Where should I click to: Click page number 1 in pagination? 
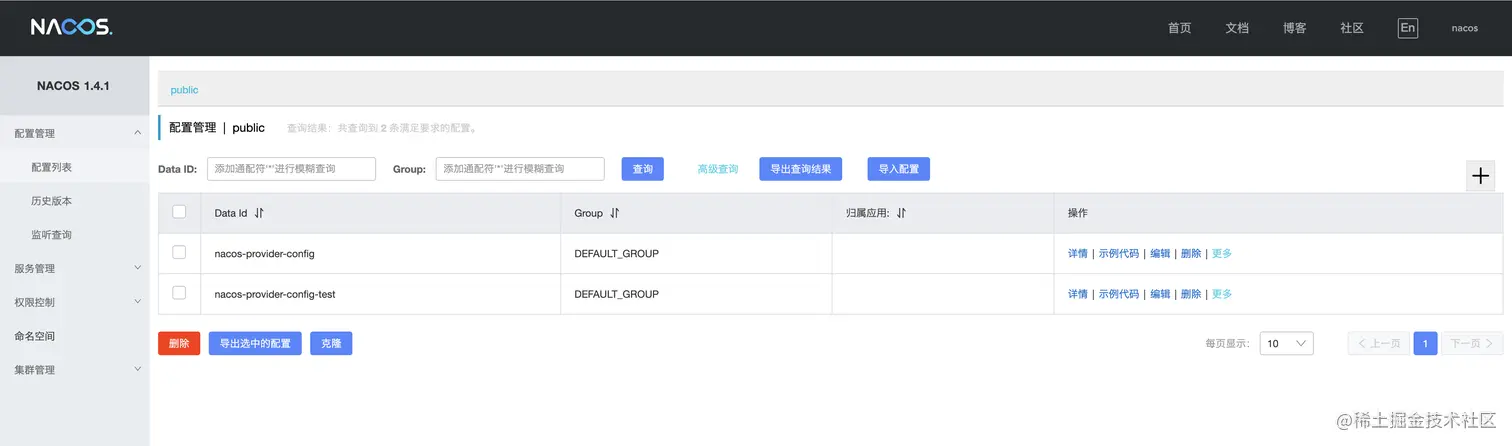(1426, 343)
